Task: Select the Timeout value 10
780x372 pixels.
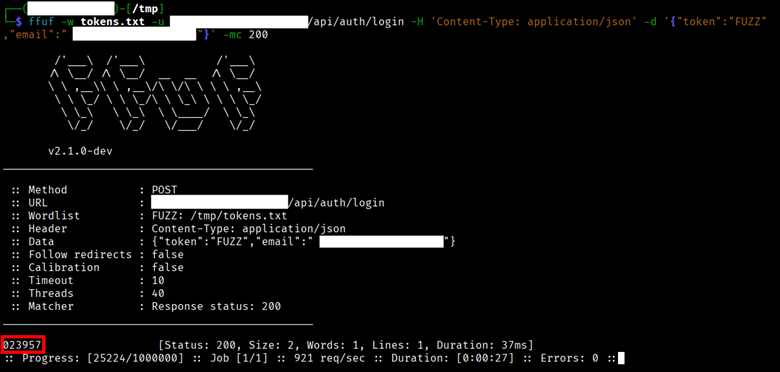Action: [x=158, y=280]
